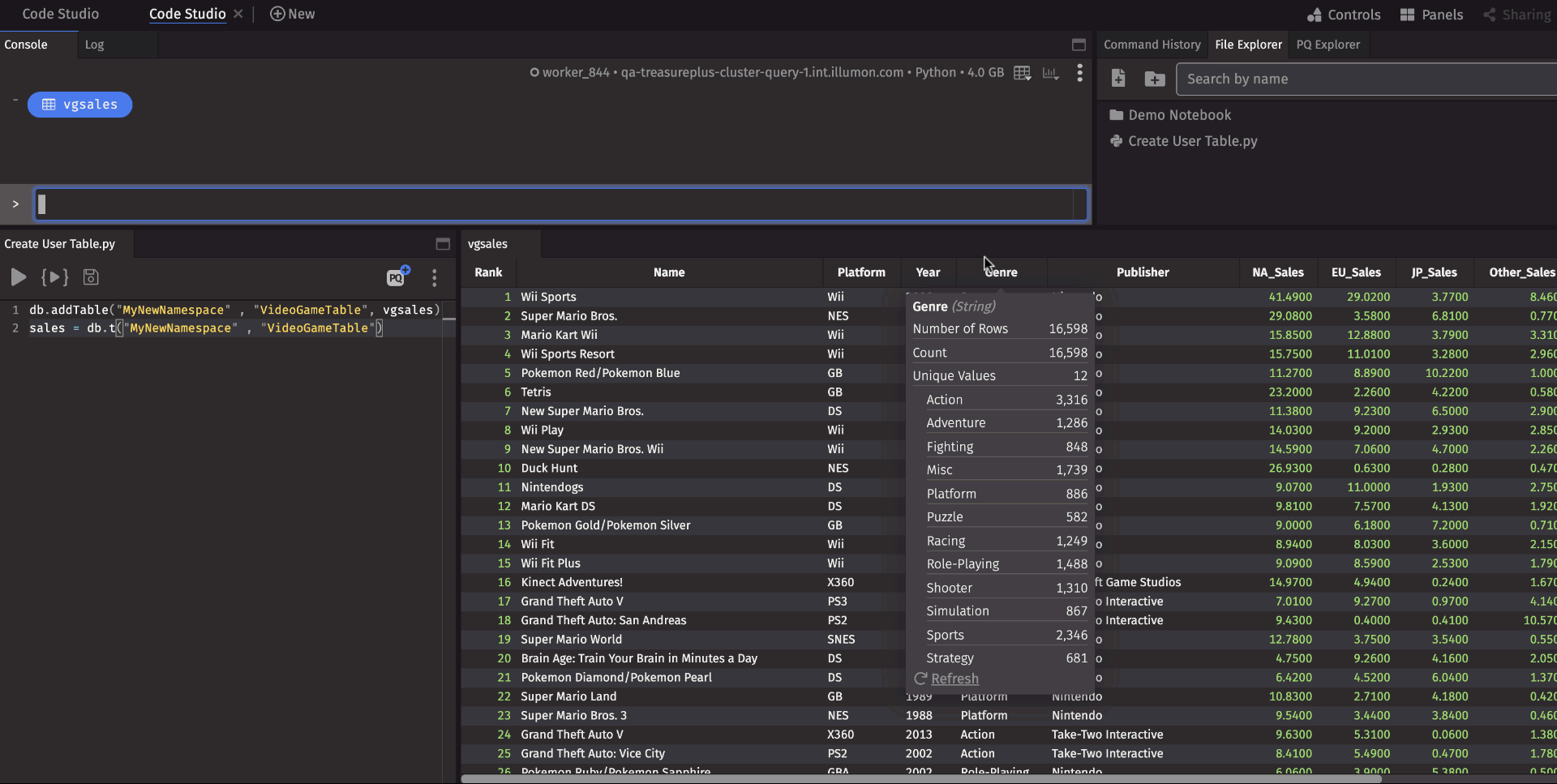The width and height of the screenshot is (1557, 784).
Task: Switch to the PQ Explorer tab
Action: (x=1328, y=45)
